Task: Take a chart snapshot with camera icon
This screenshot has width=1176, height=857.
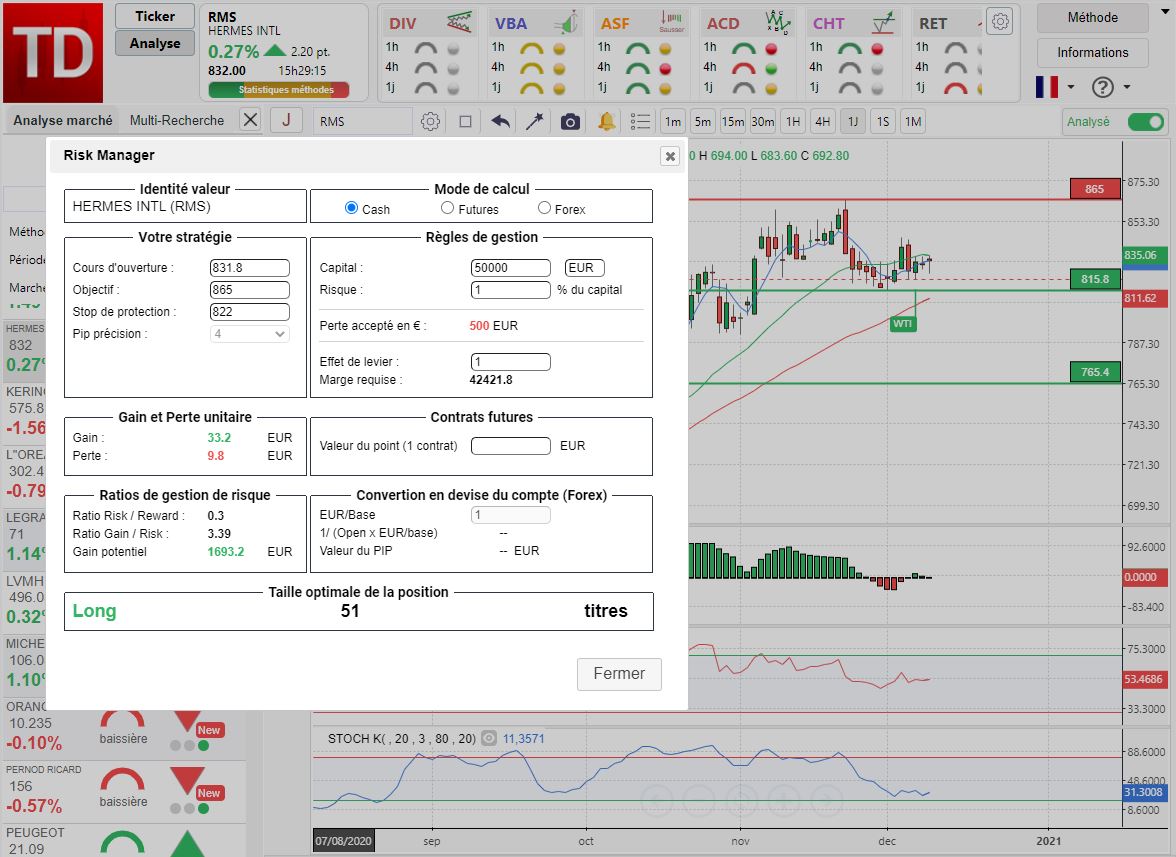Action: (x=570, y=121)
